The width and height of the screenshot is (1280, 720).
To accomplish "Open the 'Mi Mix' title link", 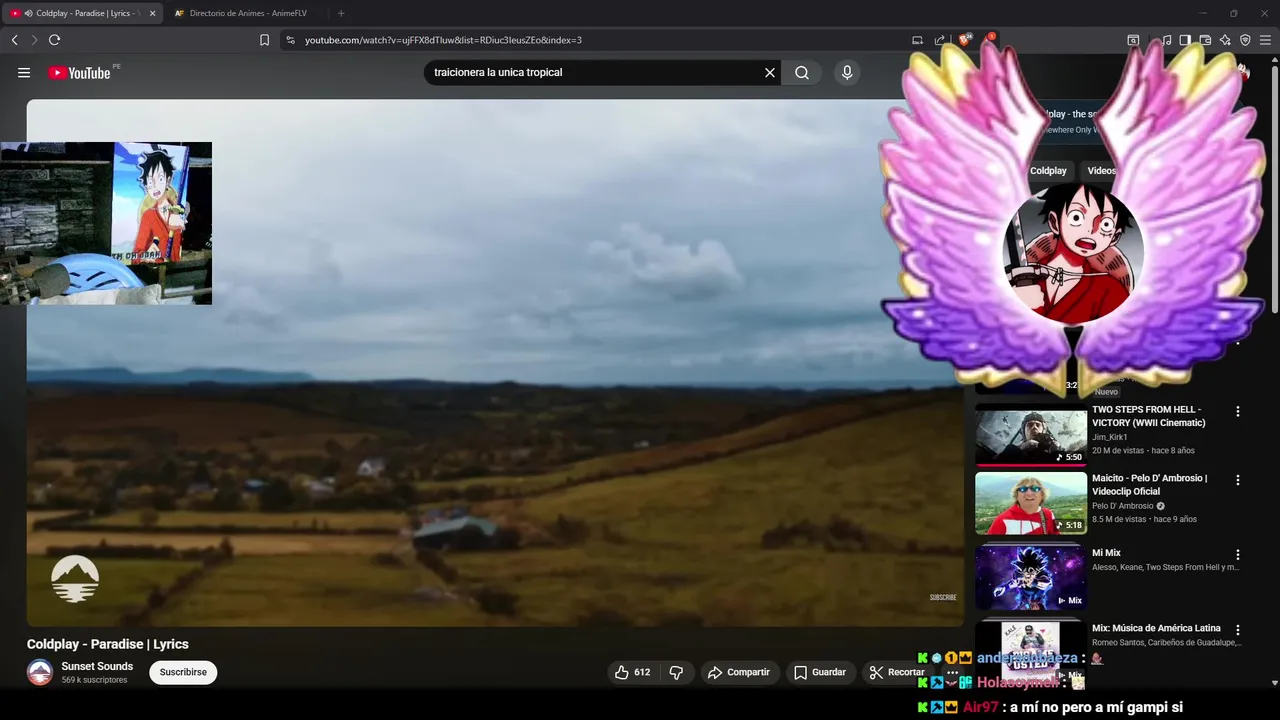I will point(1106,553).
